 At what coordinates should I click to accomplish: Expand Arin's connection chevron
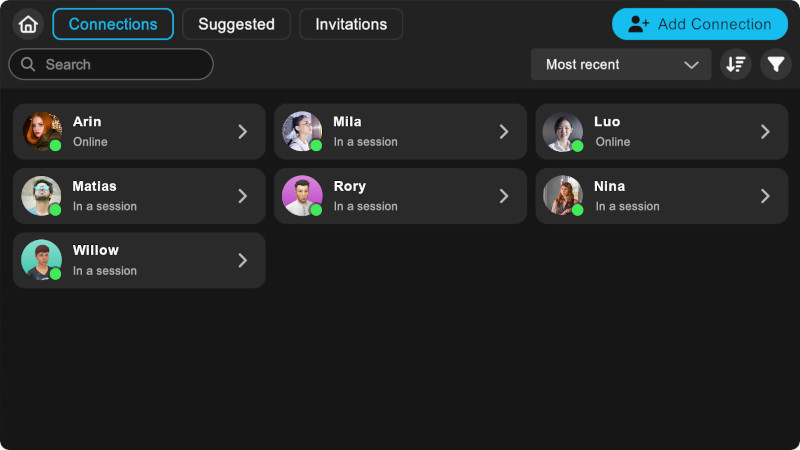242,132
